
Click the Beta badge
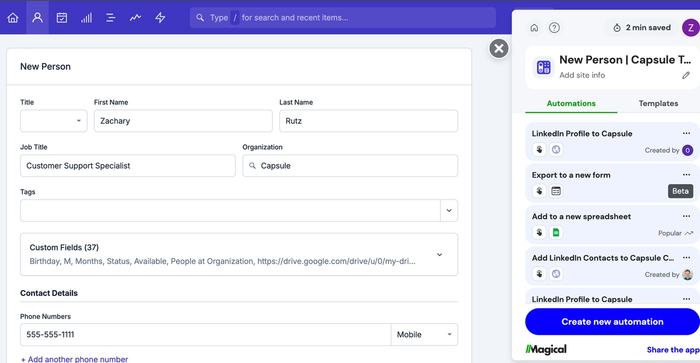point(680,191)
